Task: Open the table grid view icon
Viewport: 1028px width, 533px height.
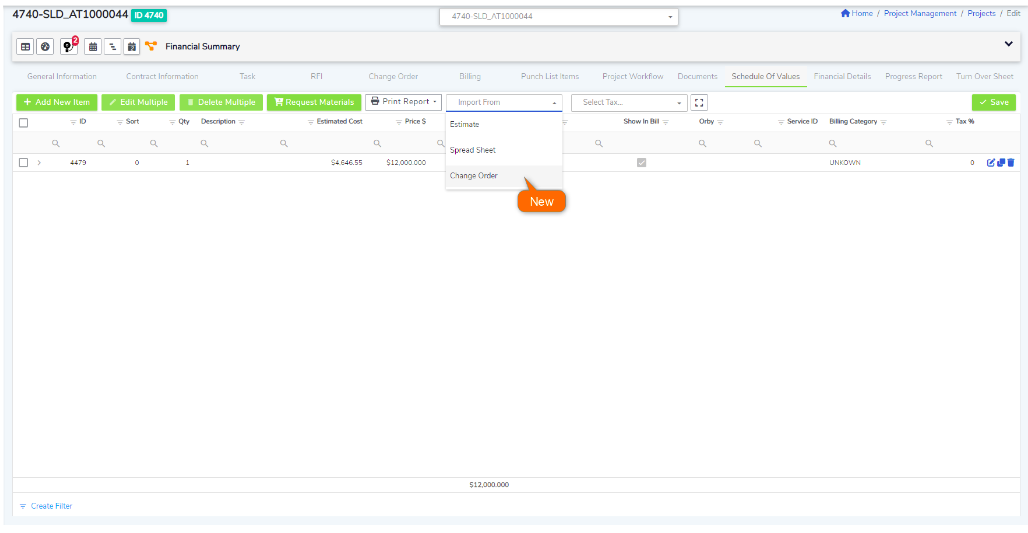Action: [x=26, y=47]
